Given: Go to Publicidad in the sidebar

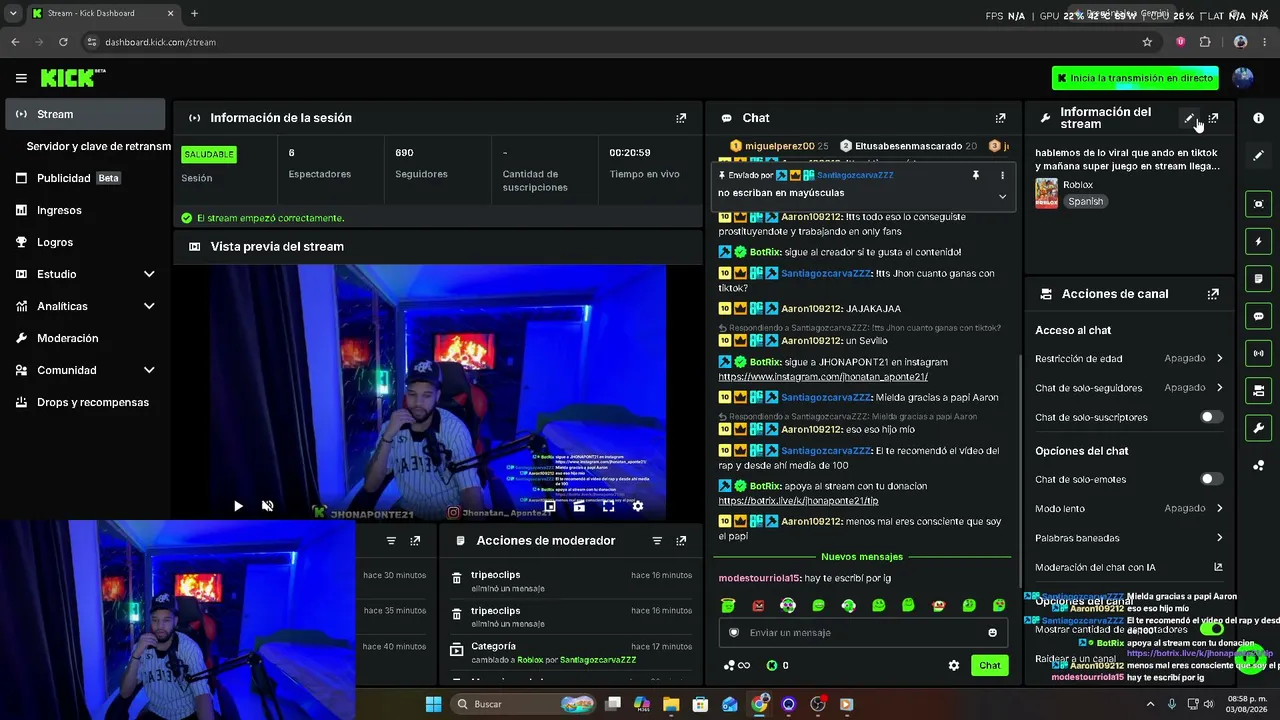Looking at the screenshot, I should coord(85,178).
